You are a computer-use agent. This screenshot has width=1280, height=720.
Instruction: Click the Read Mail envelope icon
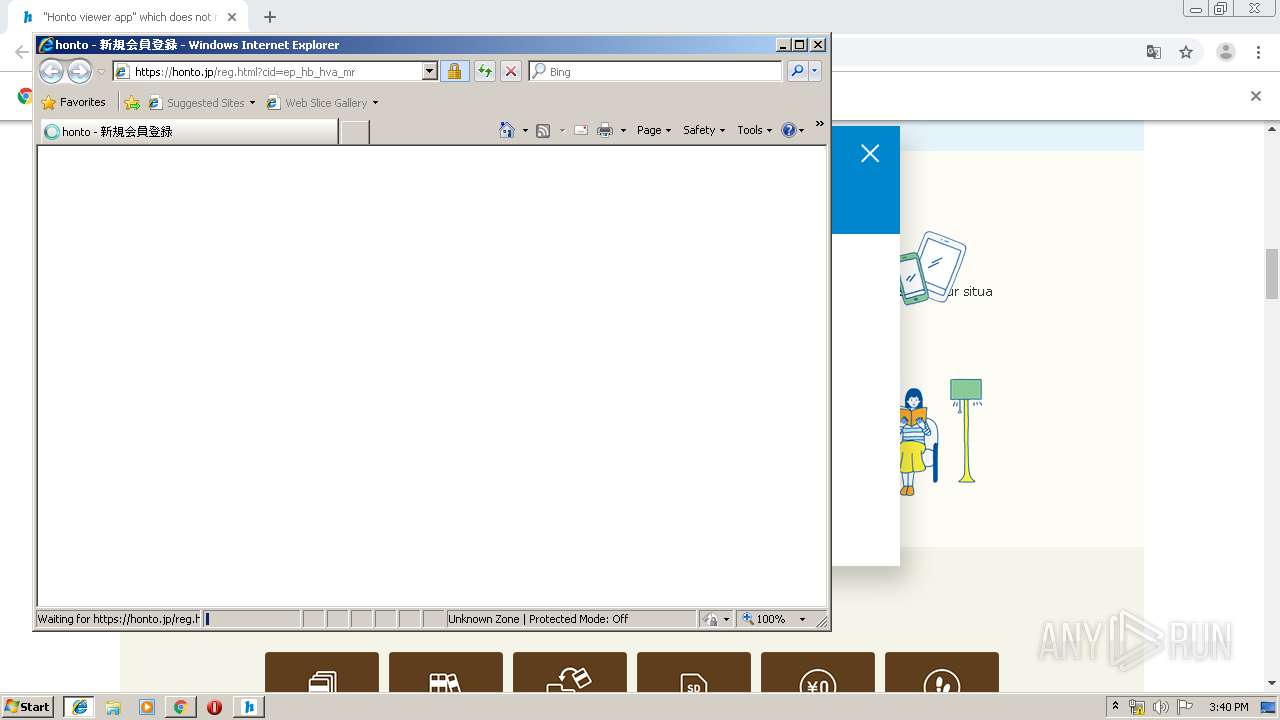tap(580, 130)
